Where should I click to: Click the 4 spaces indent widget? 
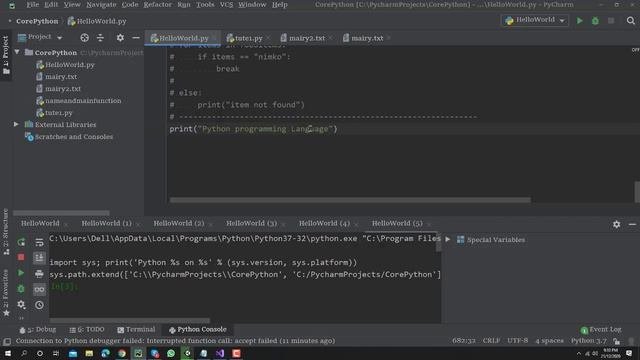(549, 340)
